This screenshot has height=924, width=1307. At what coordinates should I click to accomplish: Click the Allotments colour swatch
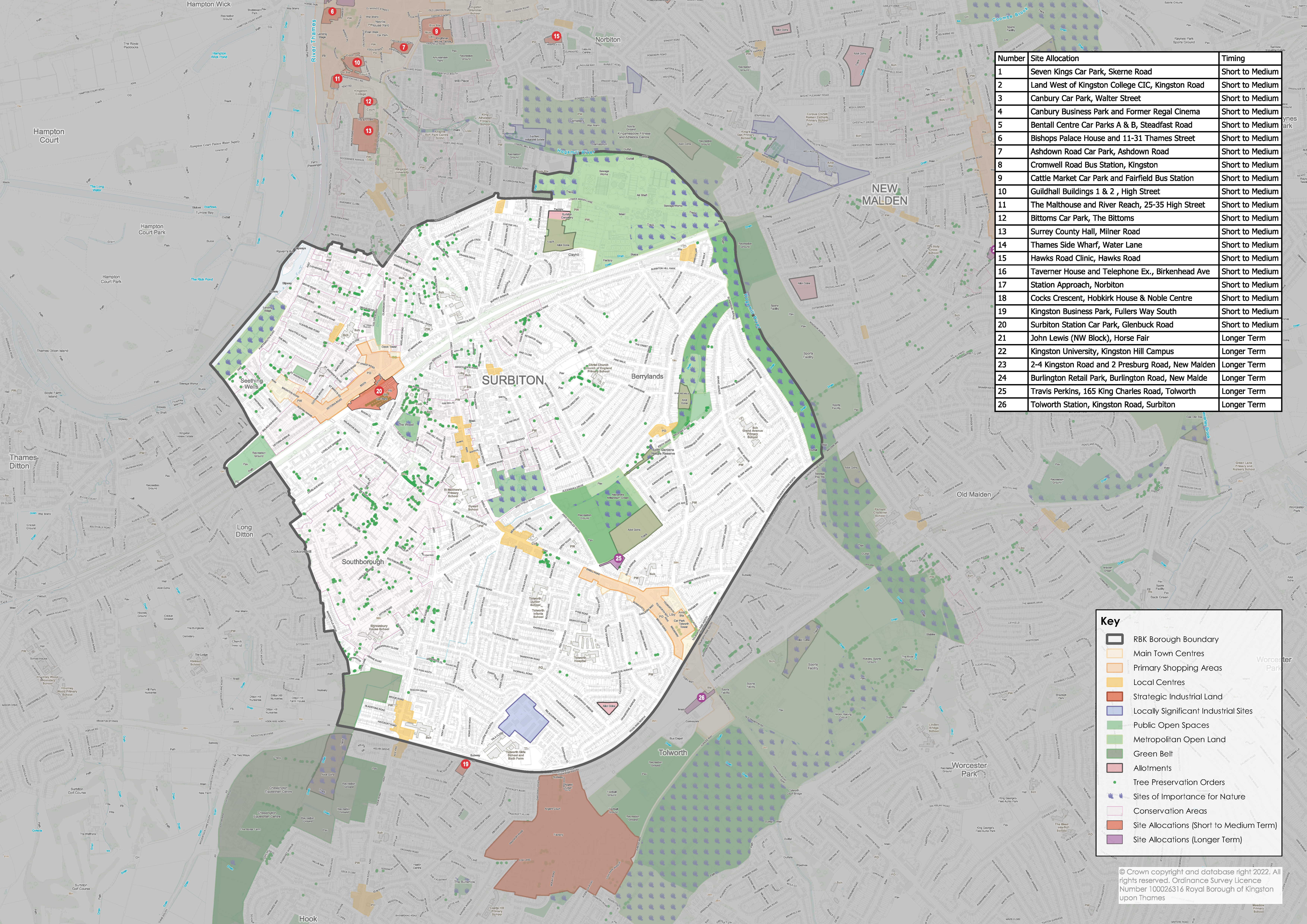coord(1115,768)
